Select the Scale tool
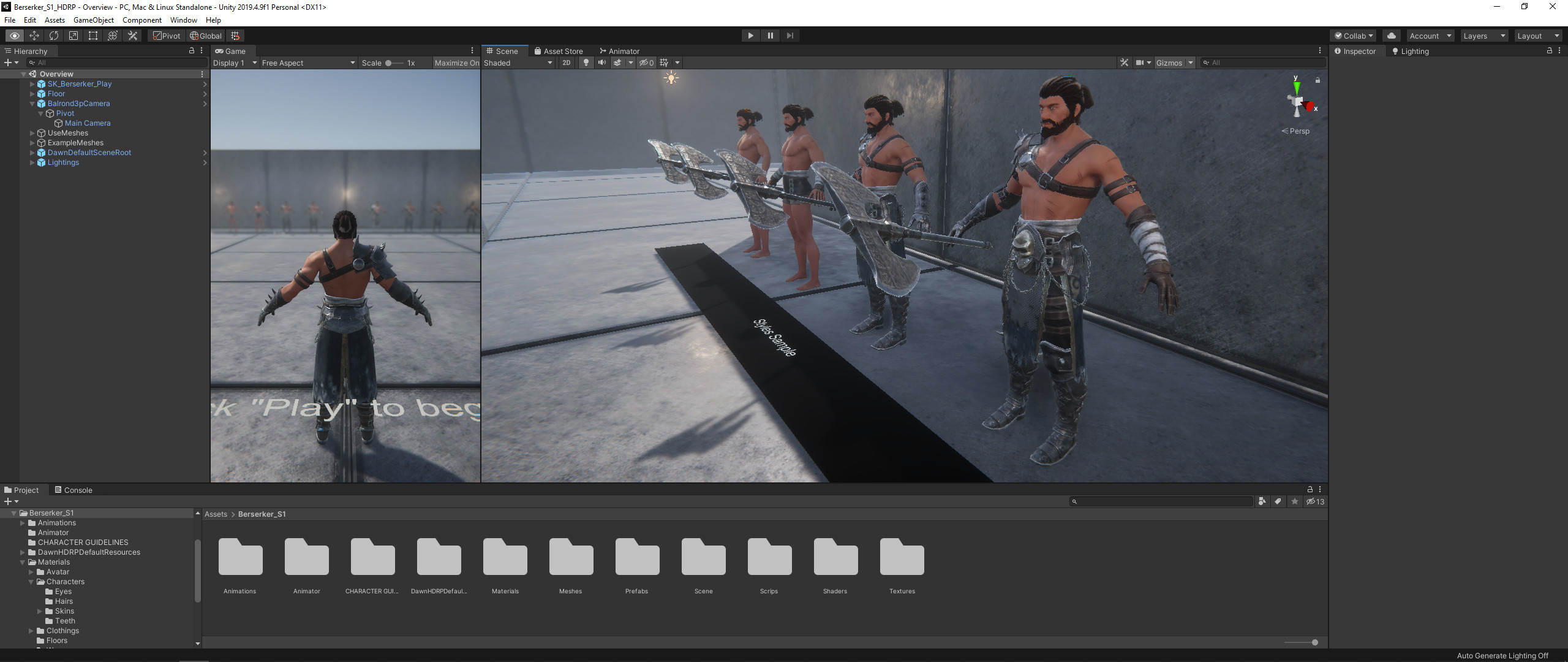This screenshot has height=662, width=1568. (x=73, y=36)
